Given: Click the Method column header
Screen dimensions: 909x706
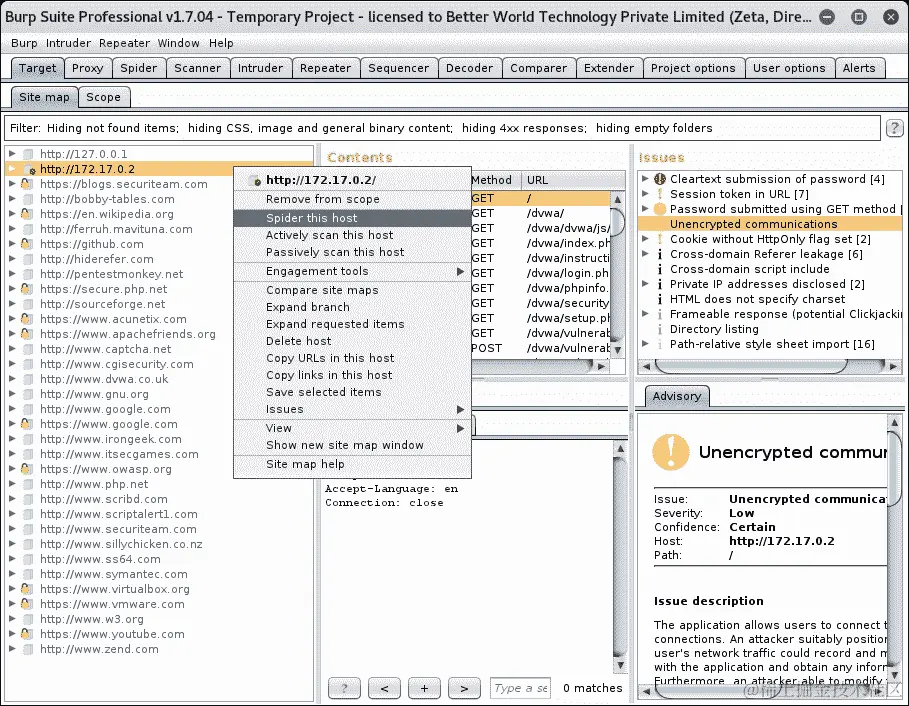Looking at the screenshot, I should [x=496, y=180].
